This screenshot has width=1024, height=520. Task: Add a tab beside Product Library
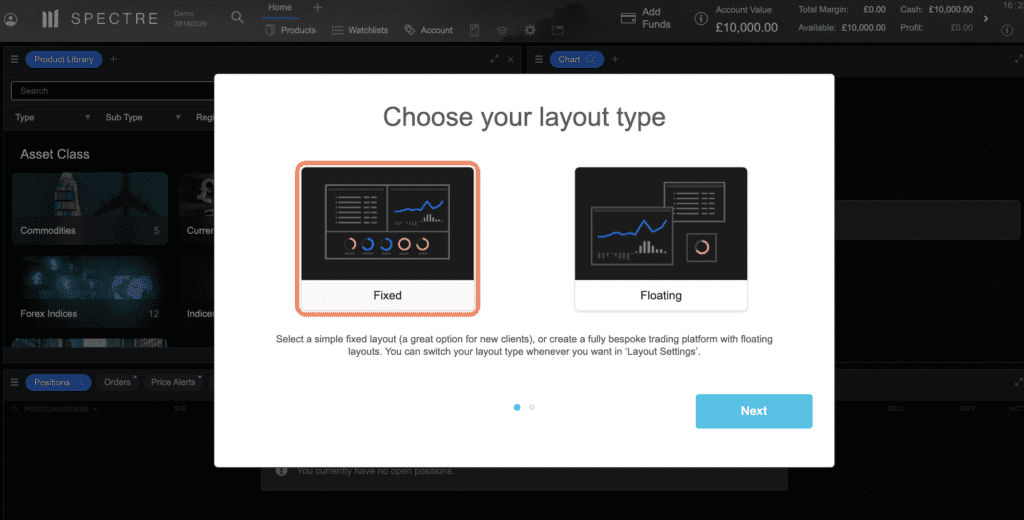coord(113,59)
